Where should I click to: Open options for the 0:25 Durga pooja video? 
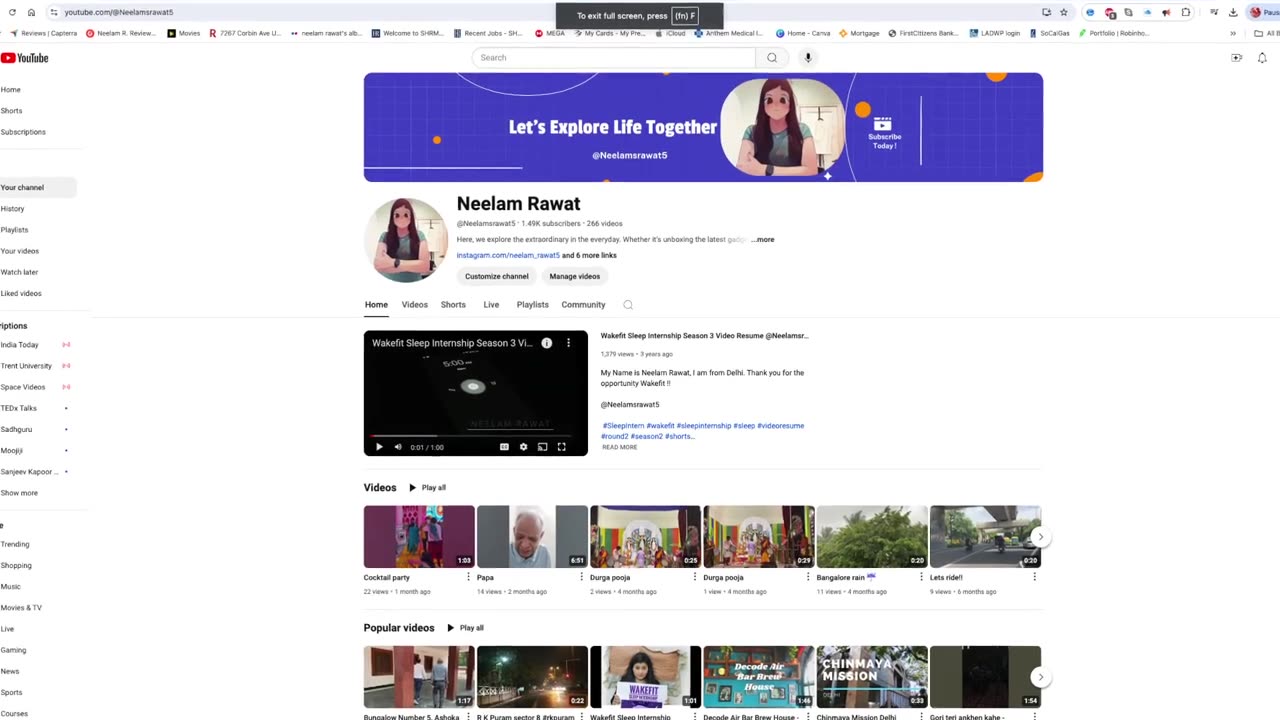[x=694, y=577]
